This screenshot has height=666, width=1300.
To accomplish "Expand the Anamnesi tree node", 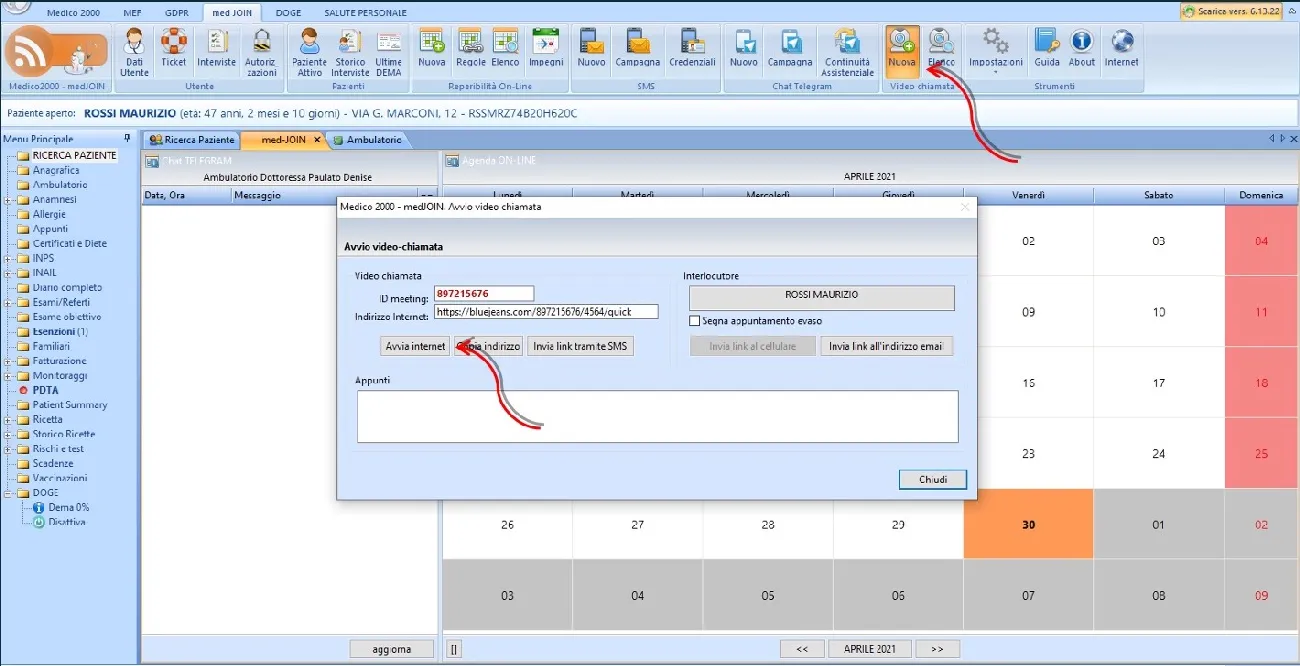I will [x=9, y=199].
